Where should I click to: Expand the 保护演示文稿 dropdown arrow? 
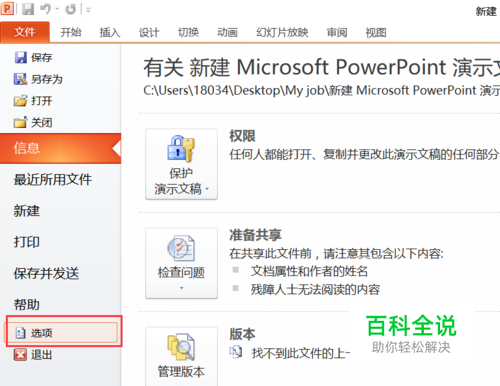[x=207, y=189]
